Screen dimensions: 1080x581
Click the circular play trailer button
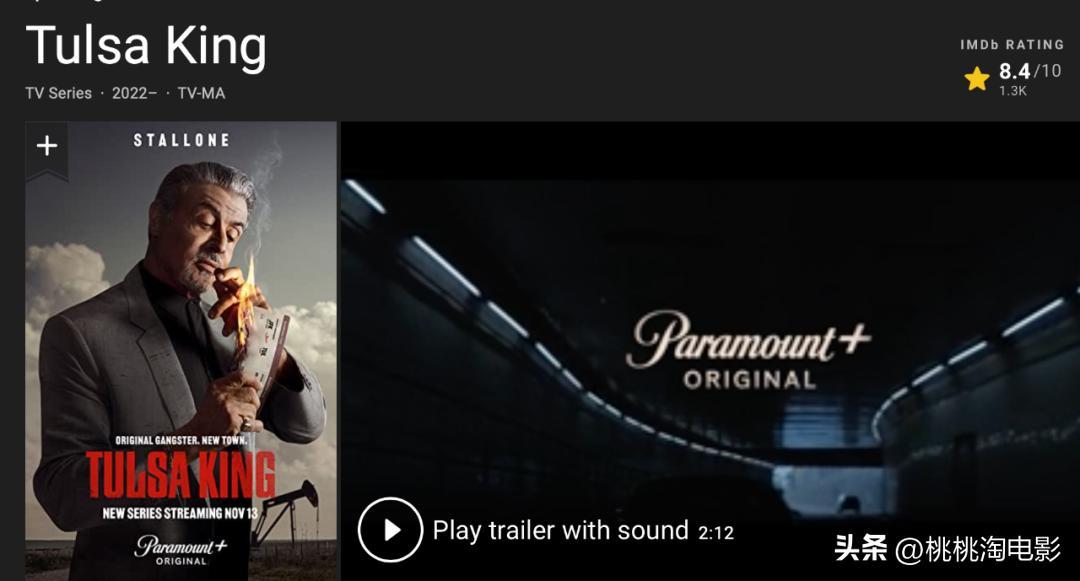coord(391,530)
